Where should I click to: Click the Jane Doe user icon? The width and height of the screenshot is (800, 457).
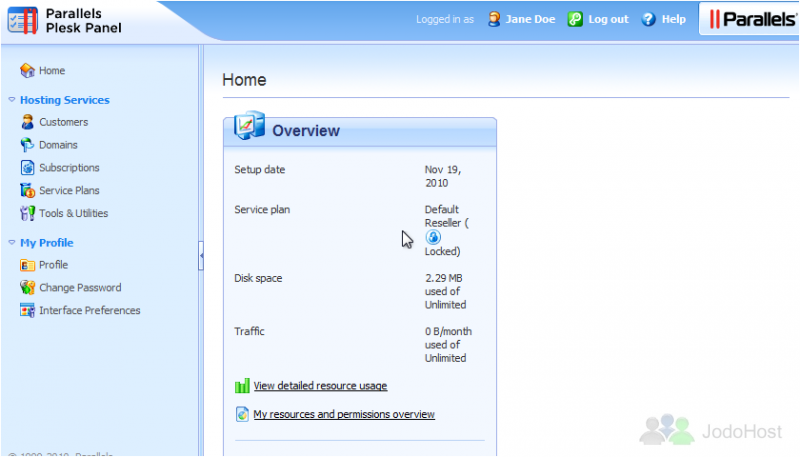pos(494,19)
